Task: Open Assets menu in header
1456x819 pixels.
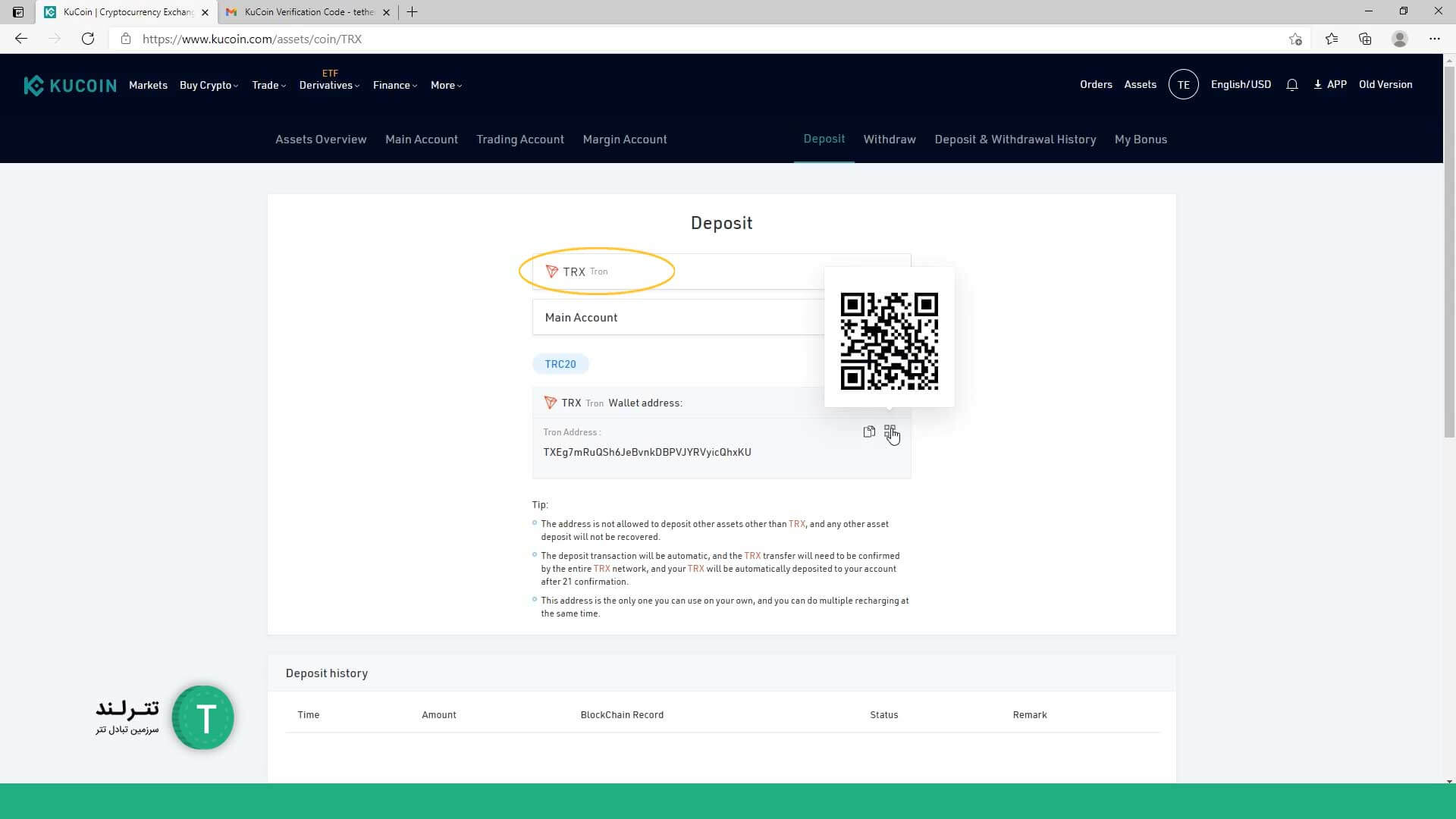Action: point(1140,84)
